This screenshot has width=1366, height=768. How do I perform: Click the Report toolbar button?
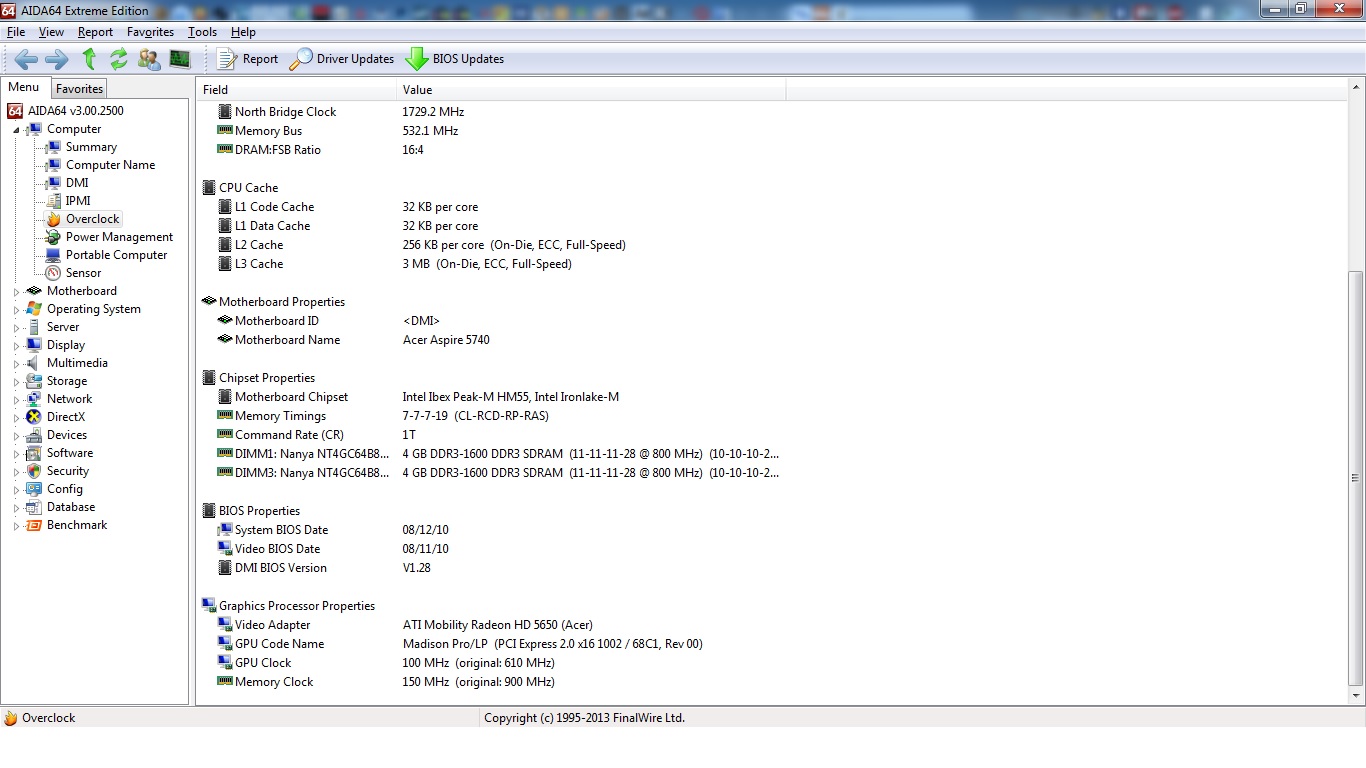pos(248,59)
